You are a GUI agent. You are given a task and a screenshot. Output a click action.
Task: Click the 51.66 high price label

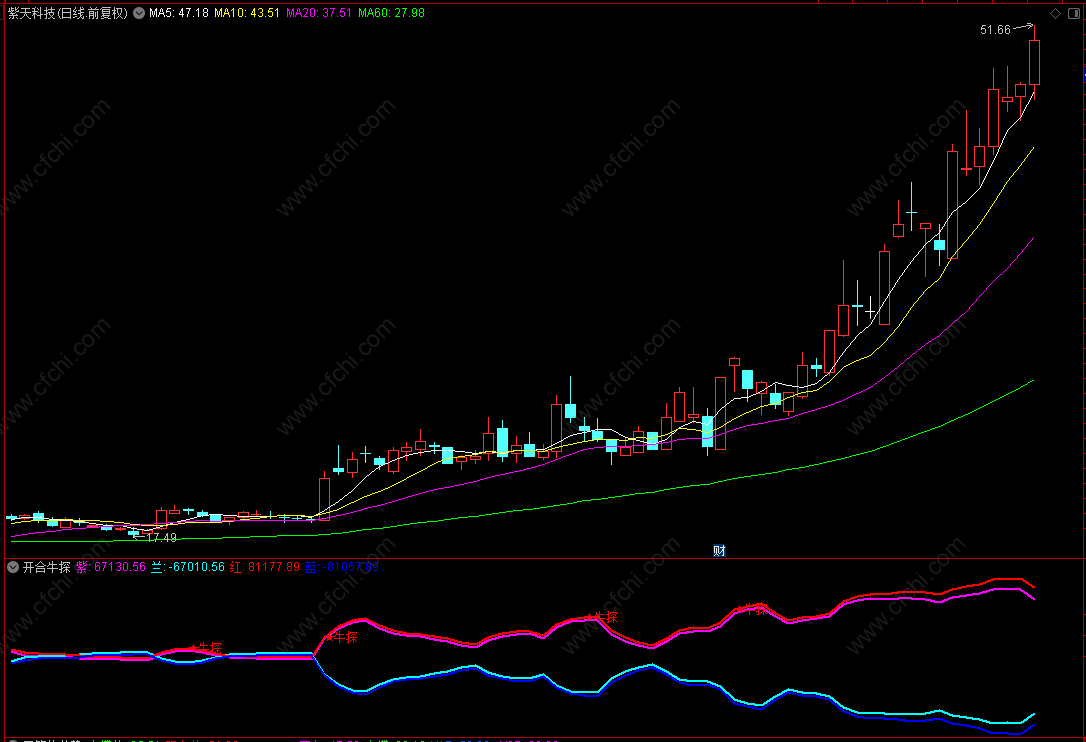tap(995, 30)
